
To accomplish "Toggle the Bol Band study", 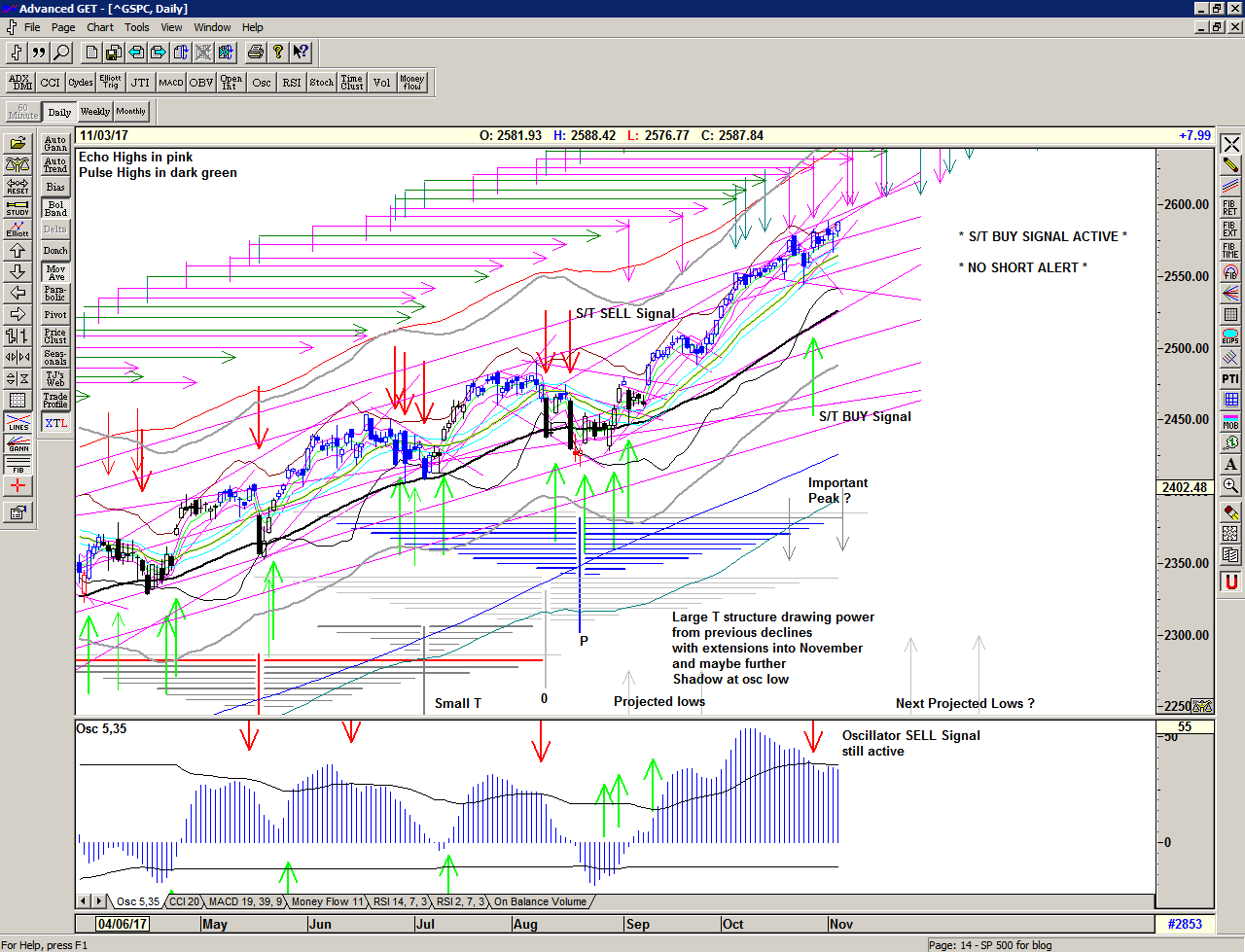I will [55, 208].
